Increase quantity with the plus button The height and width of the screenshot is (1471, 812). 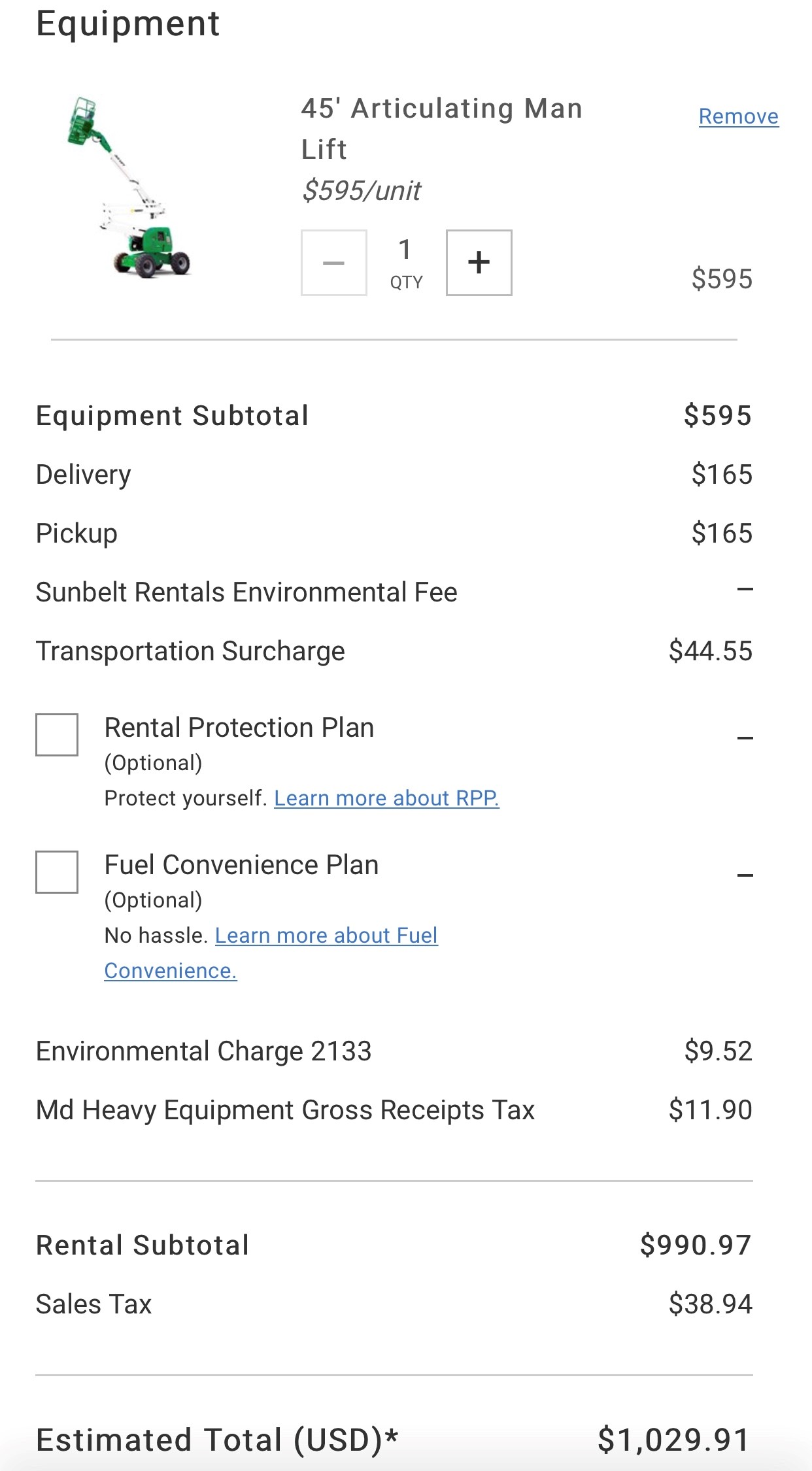click(x=479, y=263)
